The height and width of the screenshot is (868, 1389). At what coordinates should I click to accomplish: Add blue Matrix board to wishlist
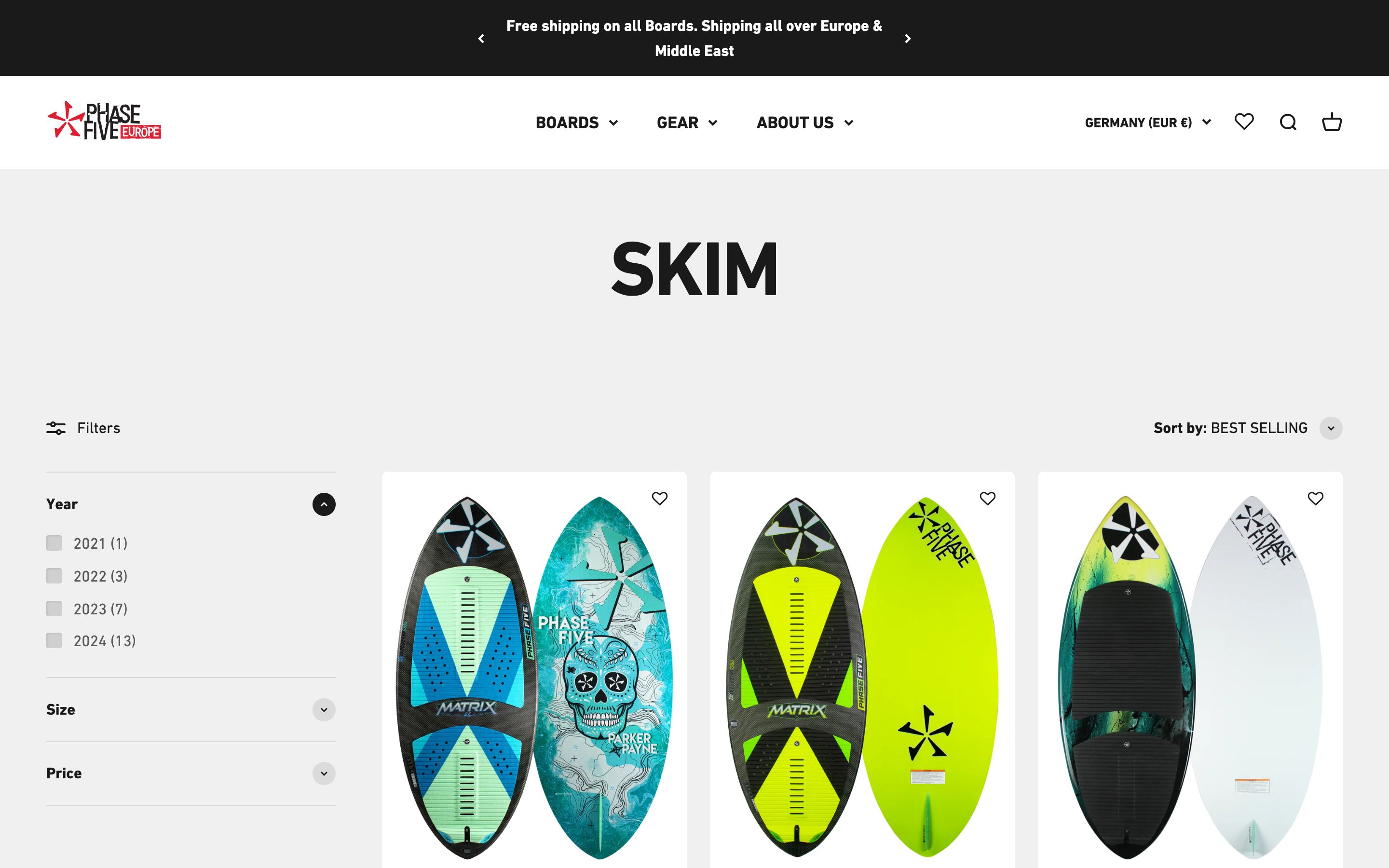tap(659, 498)
